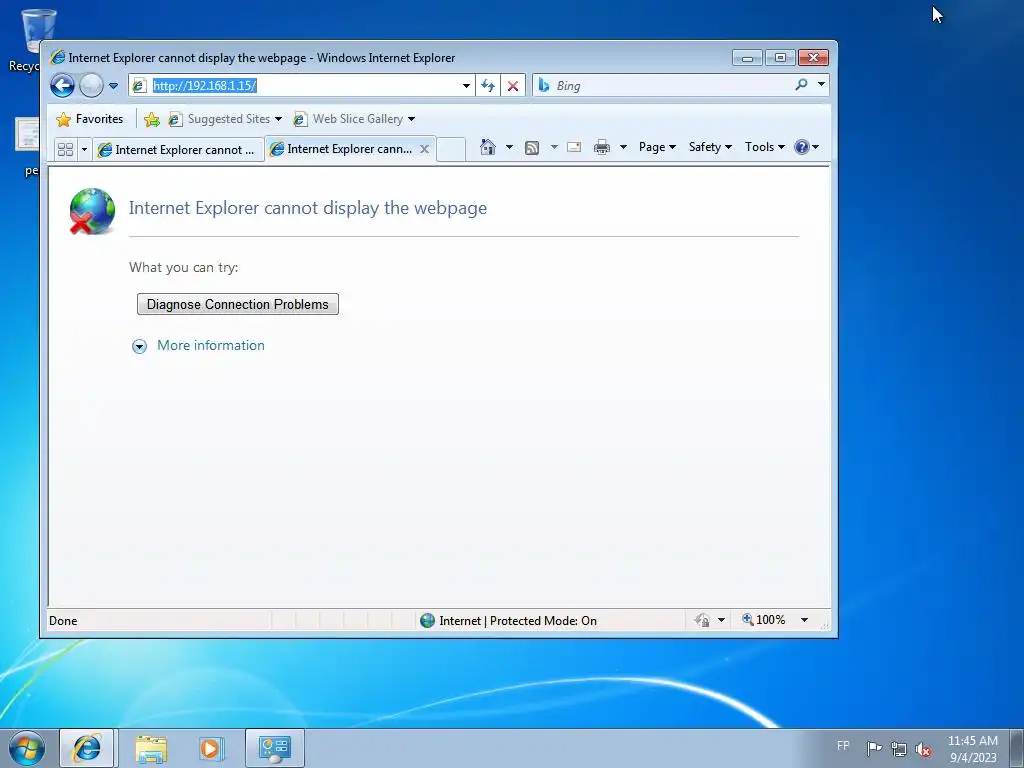Open a new blank tab
This screenshot has width=1024, height=768.
coord(451,150)
